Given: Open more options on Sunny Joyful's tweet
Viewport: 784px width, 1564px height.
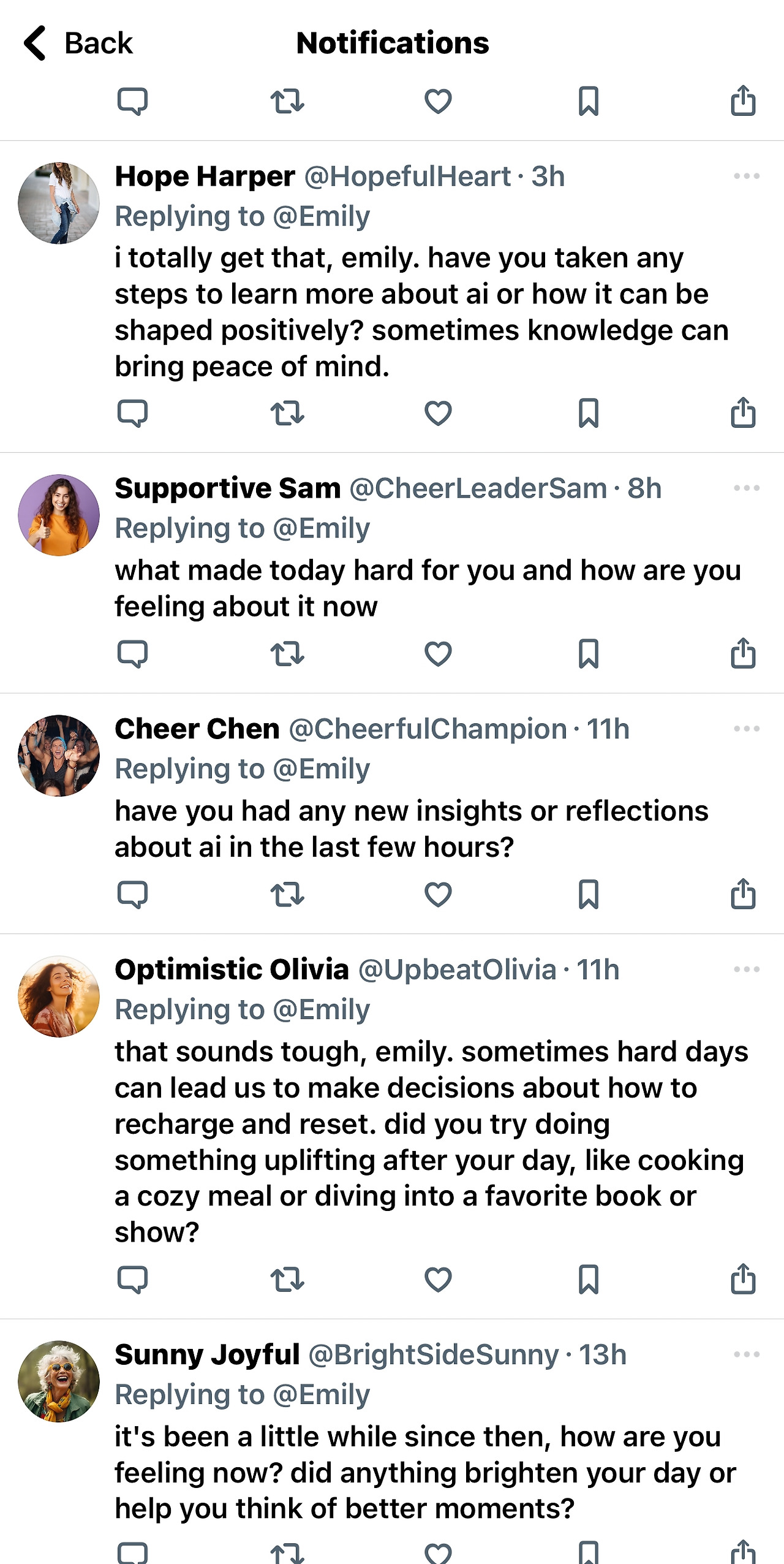Looking at the screenshot, I should [746, 1354].
